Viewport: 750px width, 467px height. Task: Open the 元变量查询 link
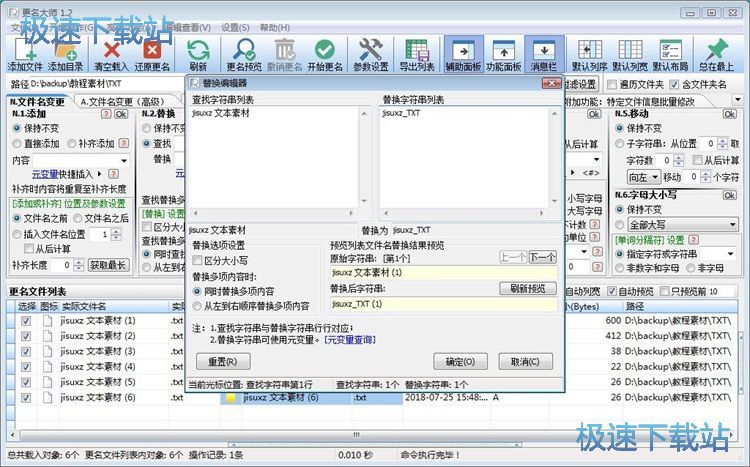click(350, 340)
